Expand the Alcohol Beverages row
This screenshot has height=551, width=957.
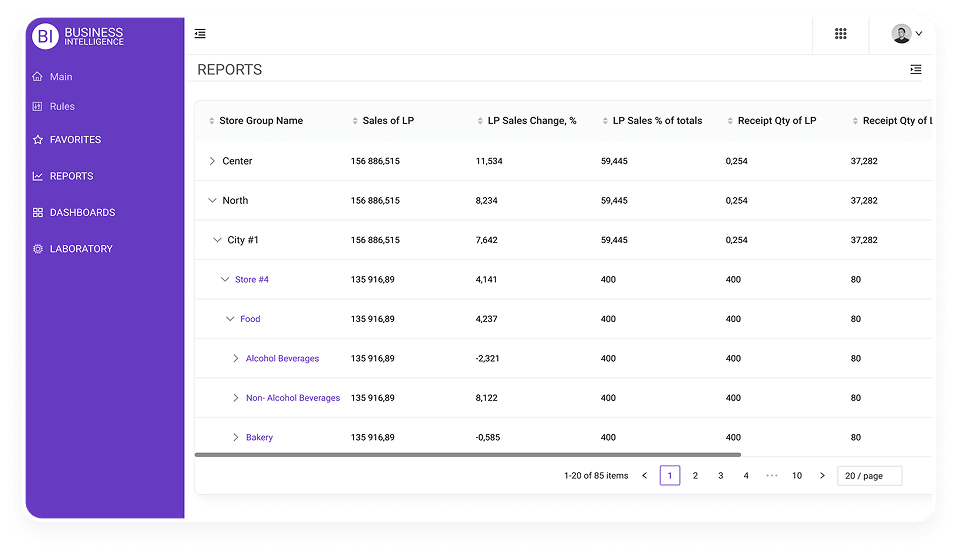point(236,358)
